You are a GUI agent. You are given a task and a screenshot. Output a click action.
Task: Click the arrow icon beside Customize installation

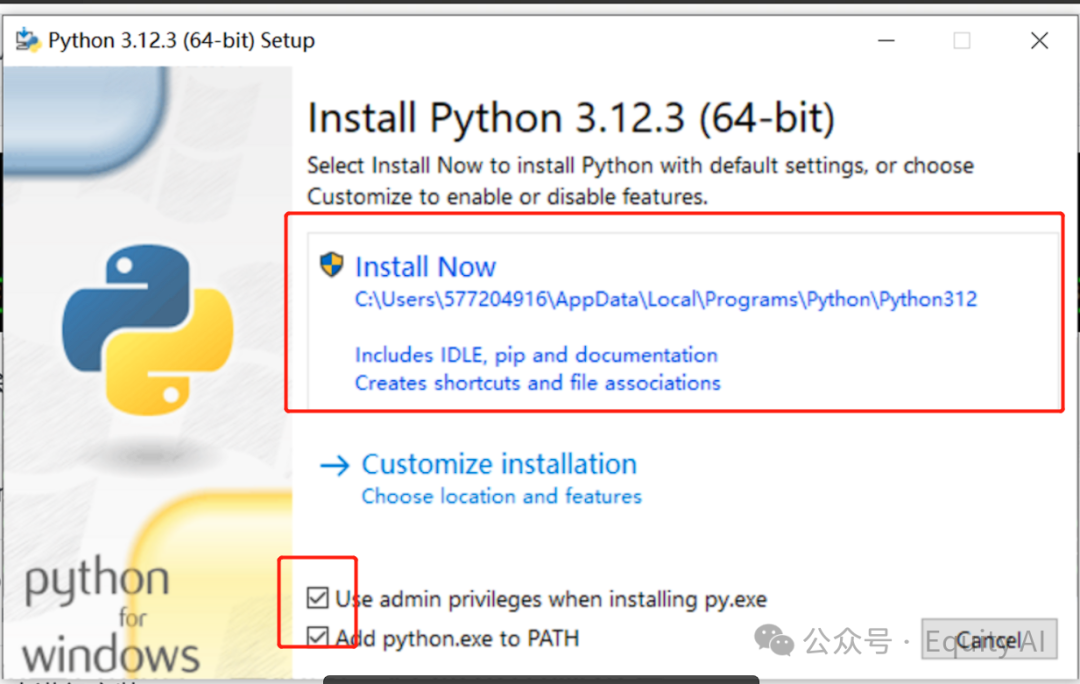335,465
